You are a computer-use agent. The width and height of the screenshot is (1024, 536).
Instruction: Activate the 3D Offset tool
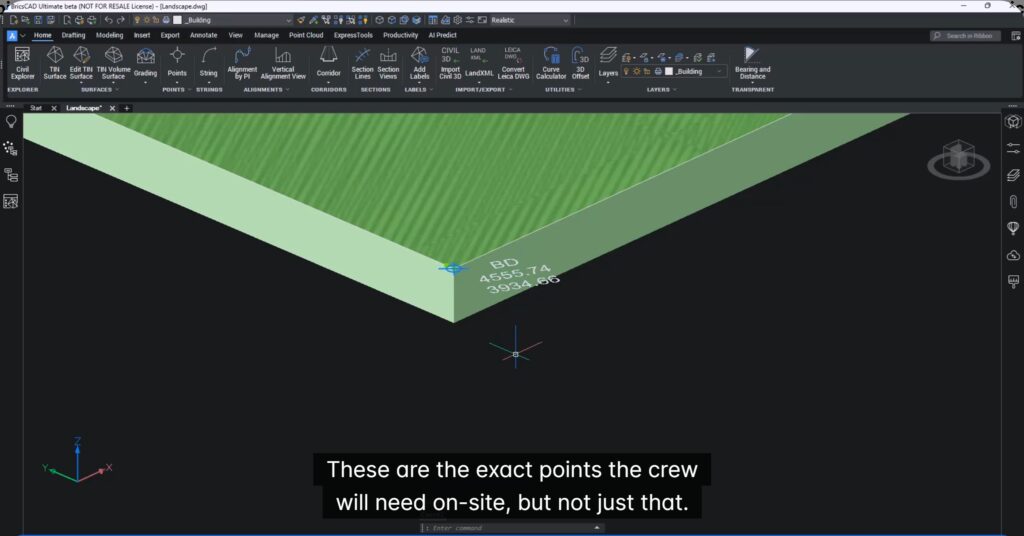click(x=581, y=62)
